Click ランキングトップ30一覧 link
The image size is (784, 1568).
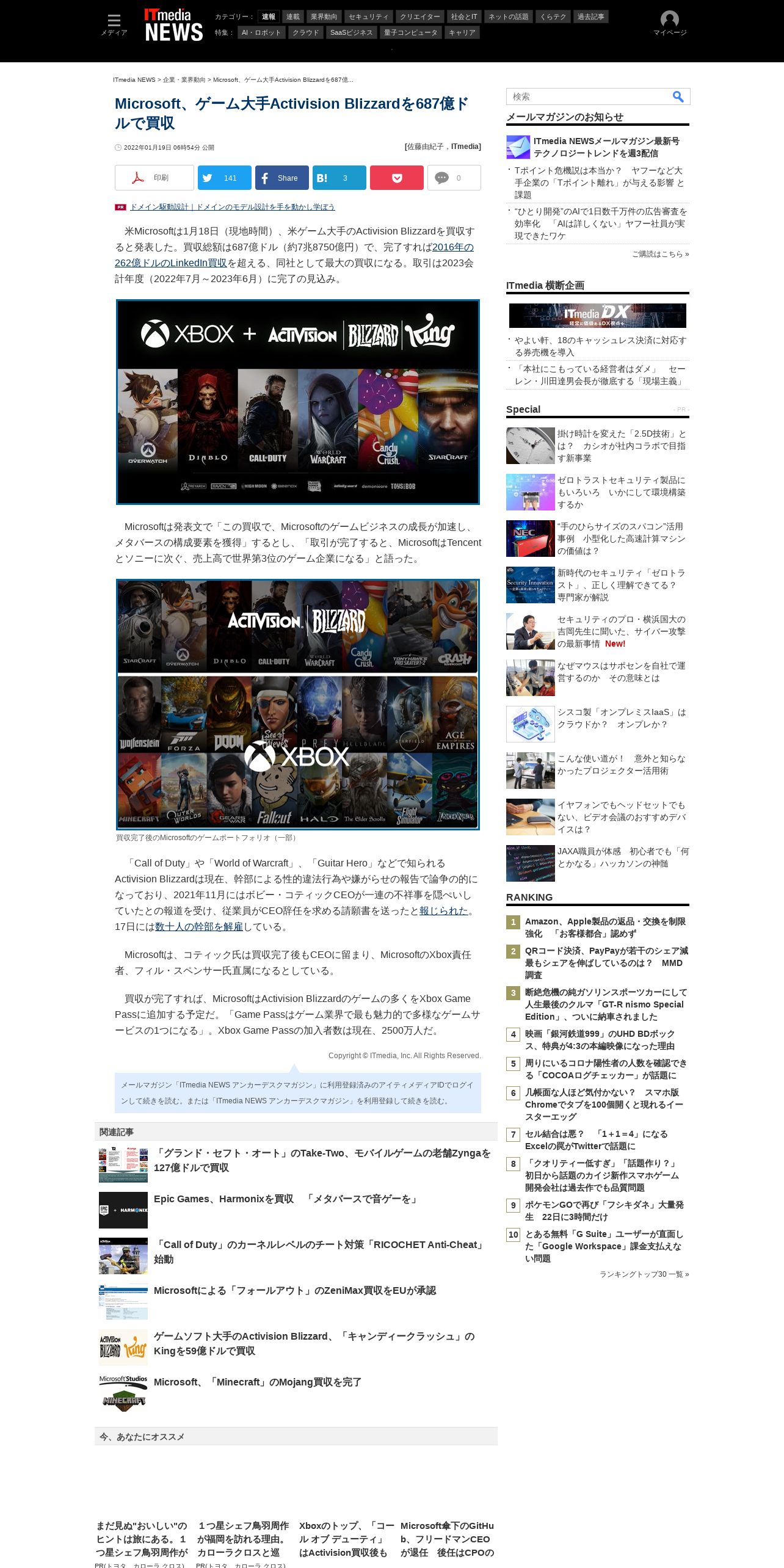[x=644, y=1274]
